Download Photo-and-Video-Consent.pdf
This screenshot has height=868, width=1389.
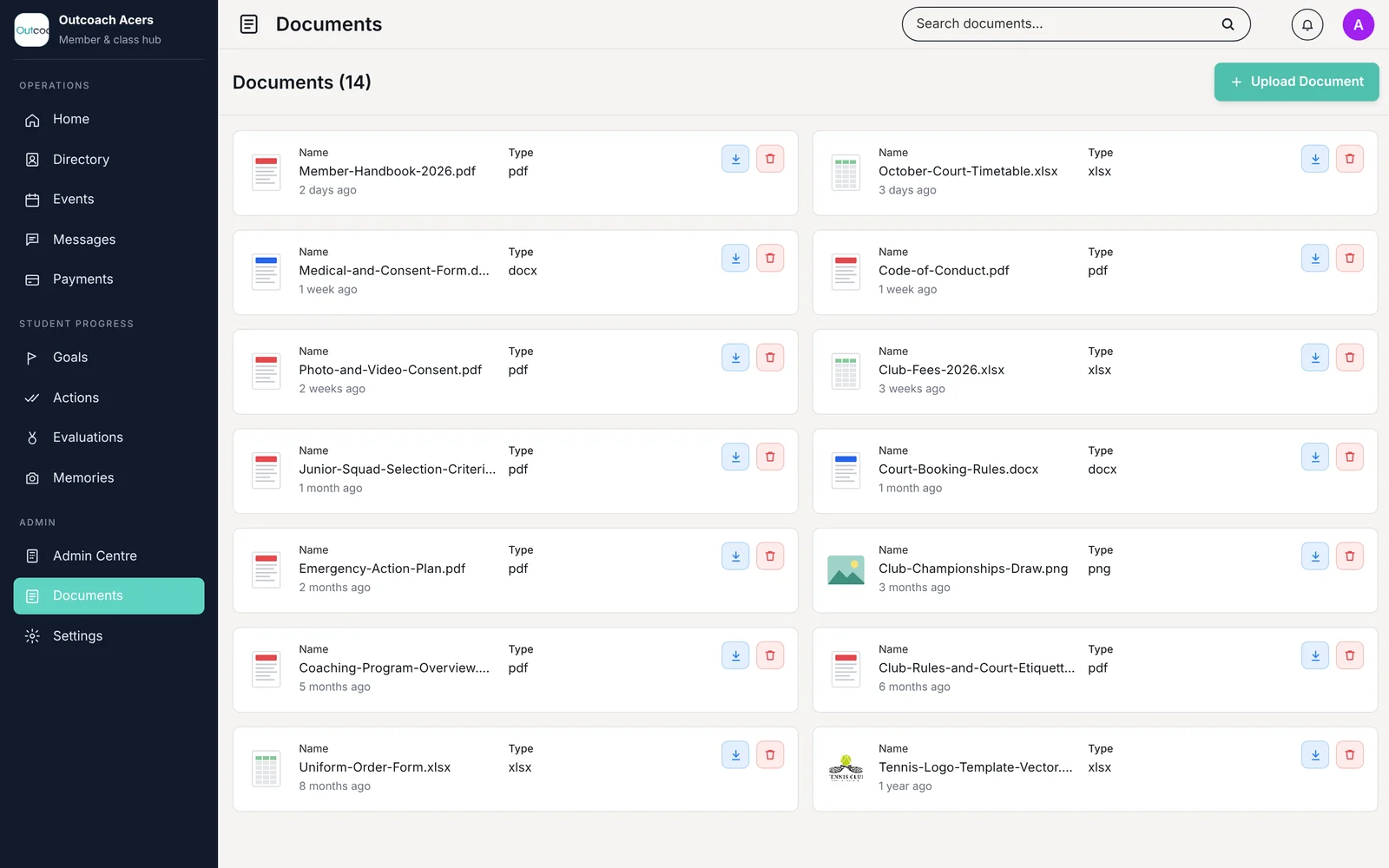click(735, 358)
